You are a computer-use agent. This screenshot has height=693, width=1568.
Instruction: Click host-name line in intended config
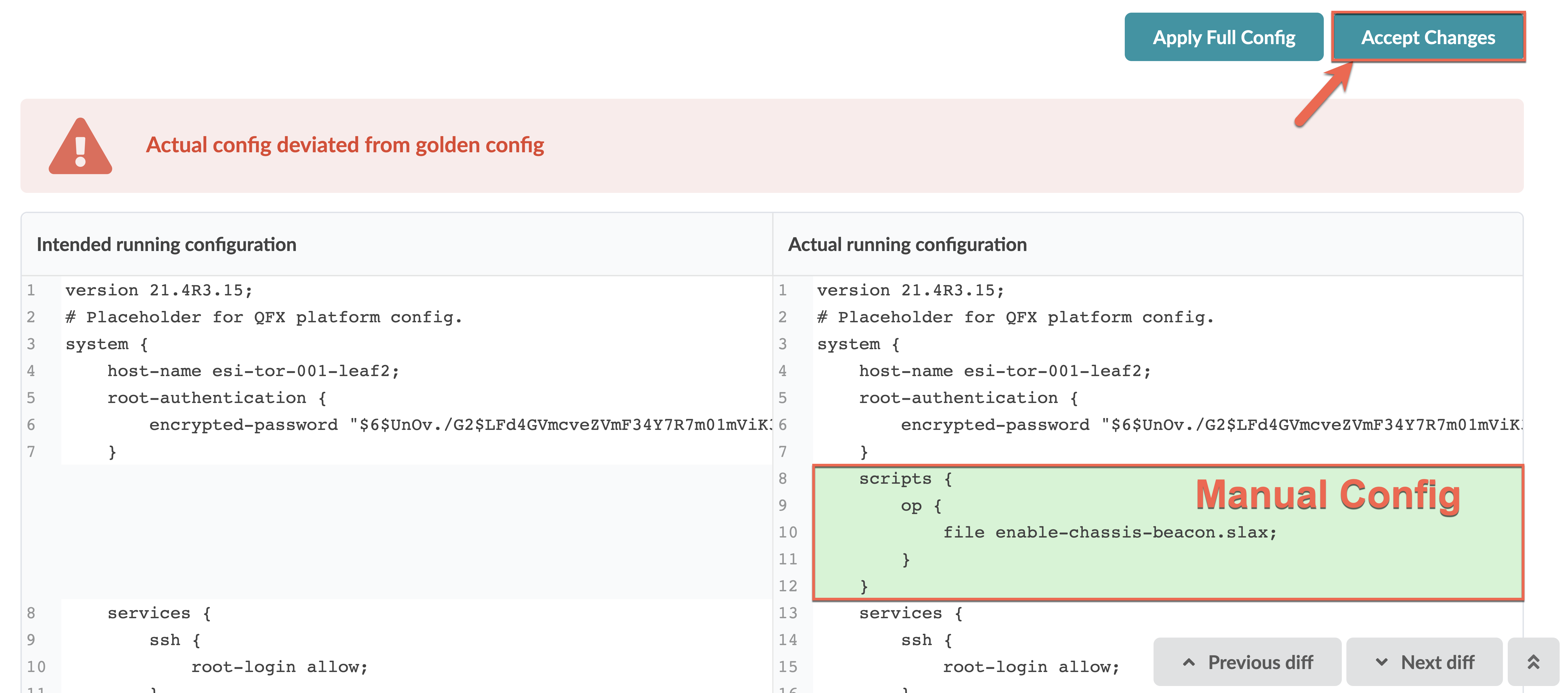[253, 371]
